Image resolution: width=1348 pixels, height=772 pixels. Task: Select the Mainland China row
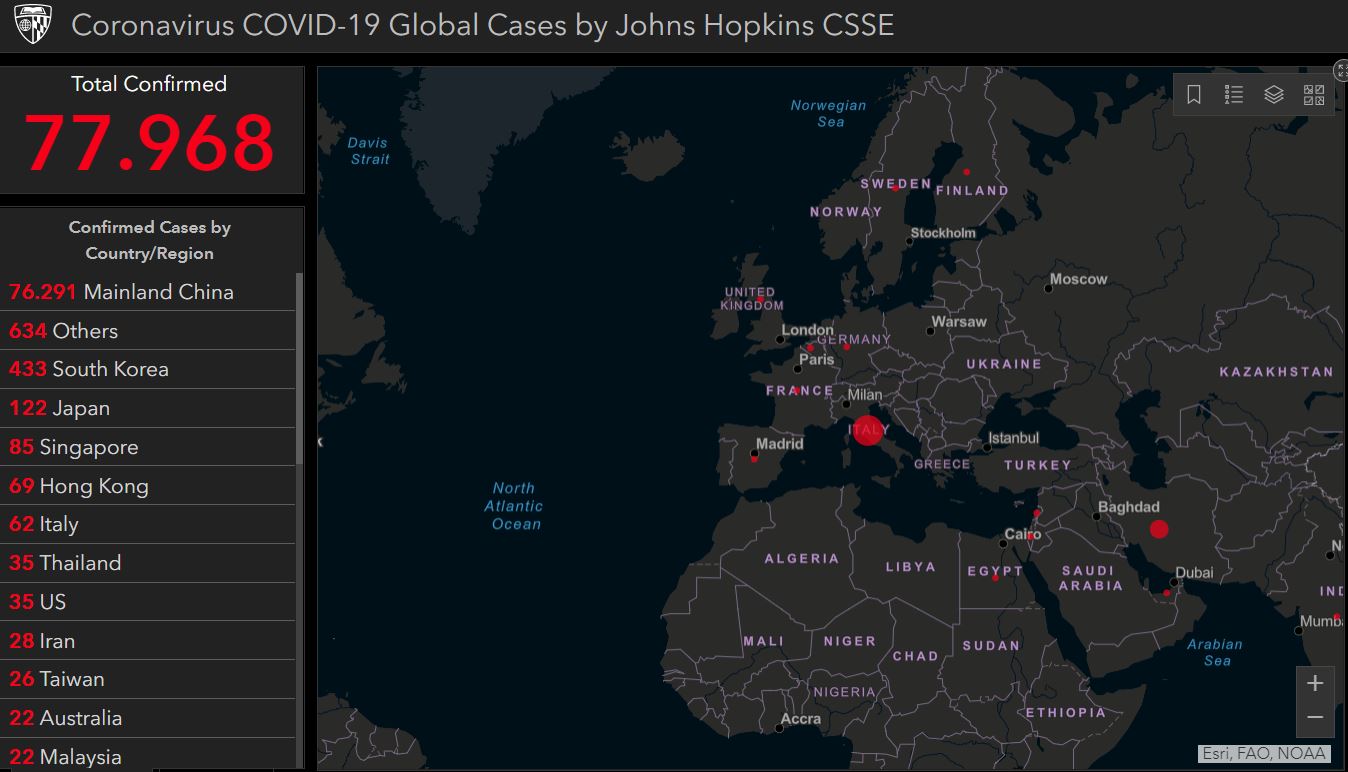pyautogui.click(x=148, y=292)
